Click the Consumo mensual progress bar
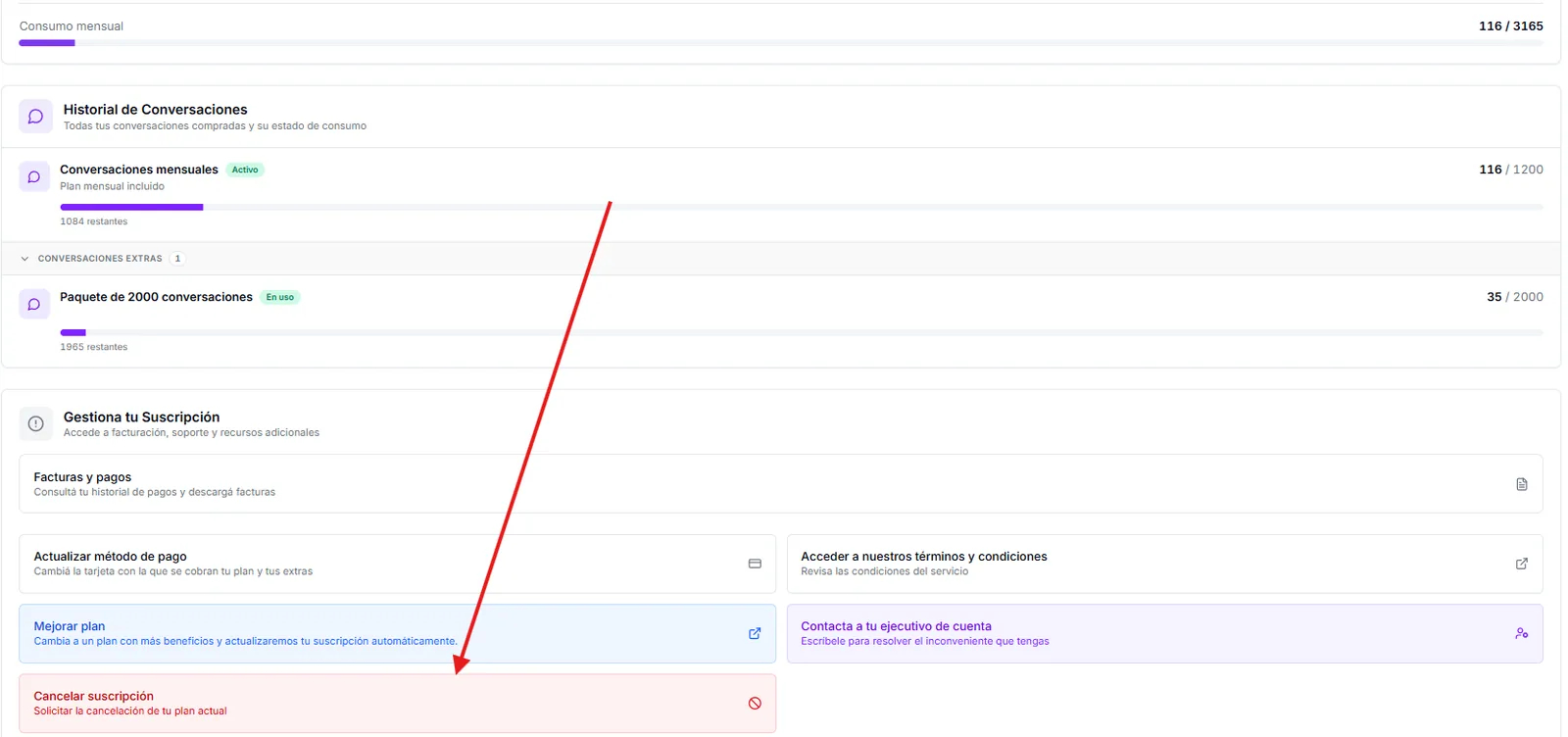The width and height of the screenshot is (1568, 737). (781, 43)
